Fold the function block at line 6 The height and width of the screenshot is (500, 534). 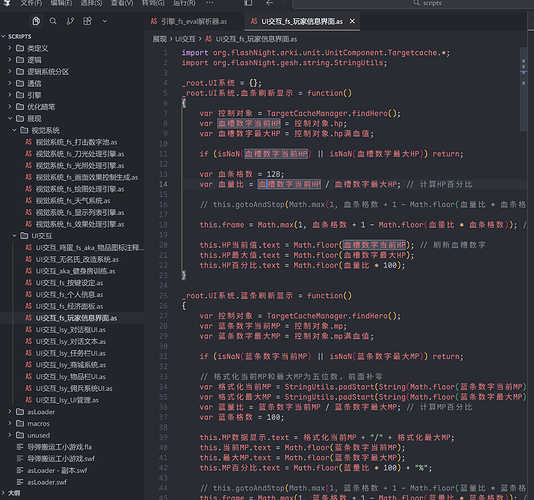click(x=176, y=103)
